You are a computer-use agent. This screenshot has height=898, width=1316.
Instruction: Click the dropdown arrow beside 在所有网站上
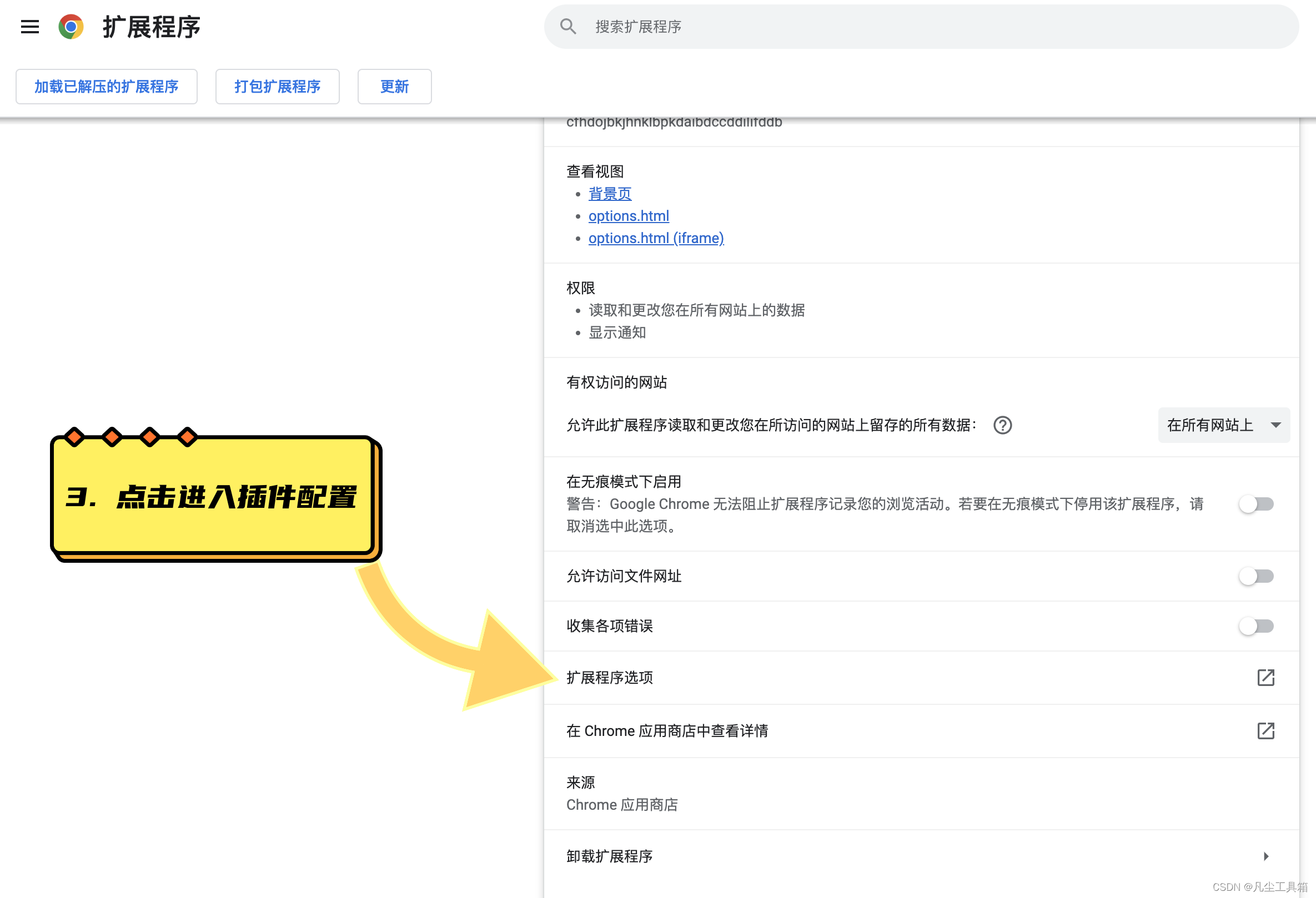[x=1275, y=425]
